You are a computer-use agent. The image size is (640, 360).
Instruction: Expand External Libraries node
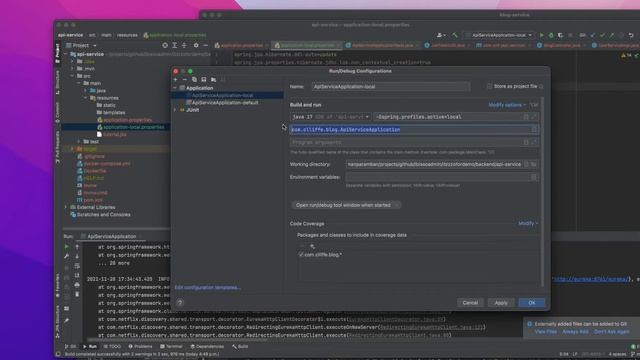click(x=66, y=207)
